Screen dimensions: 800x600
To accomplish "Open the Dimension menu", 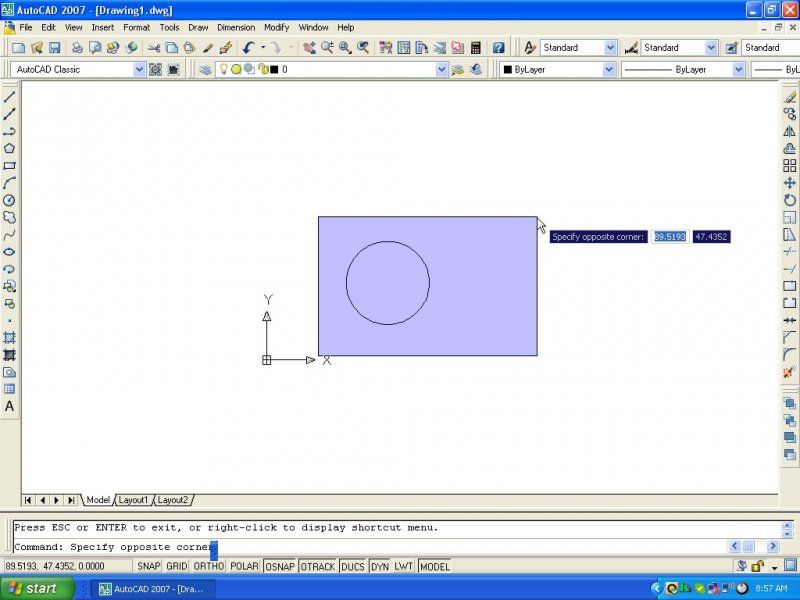I will coord(236,27).
